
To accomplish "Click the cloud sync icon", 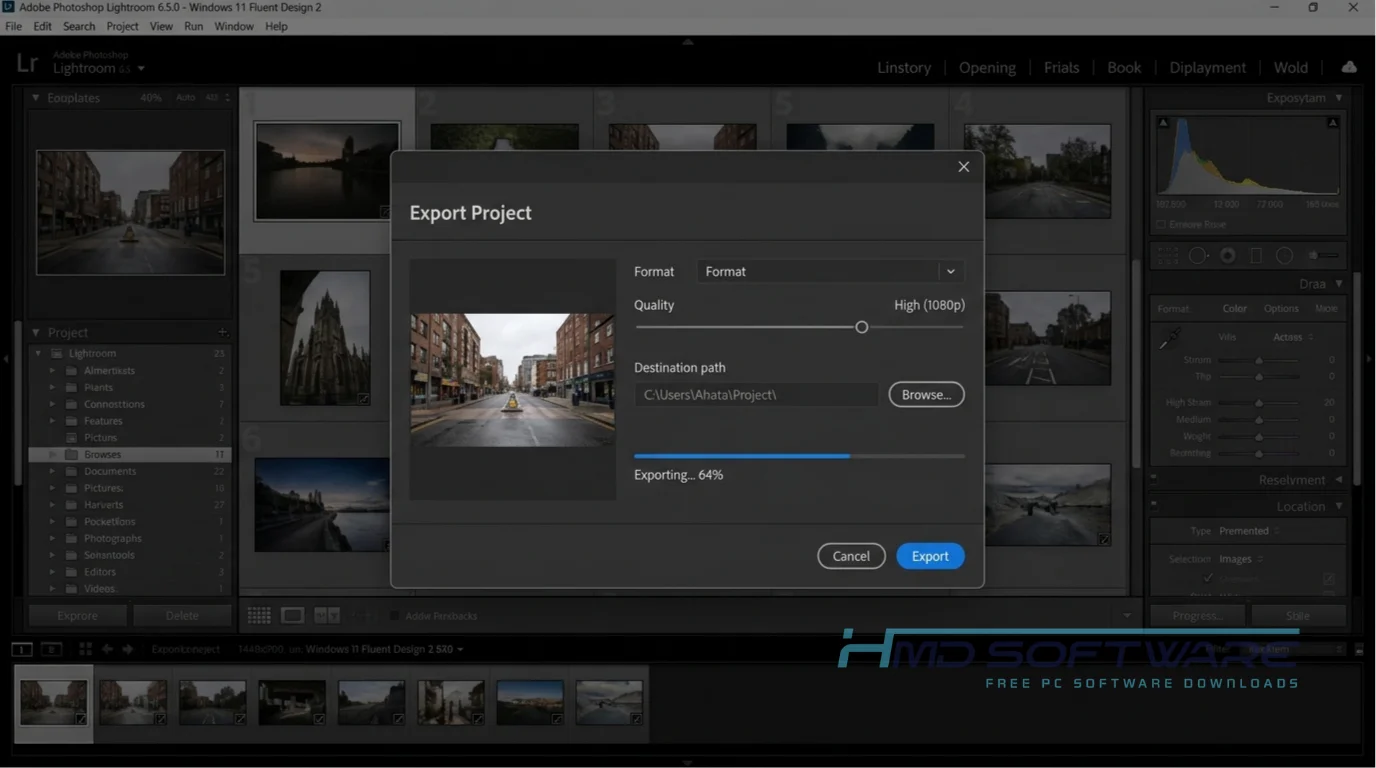I will (x=1349, y=67).
